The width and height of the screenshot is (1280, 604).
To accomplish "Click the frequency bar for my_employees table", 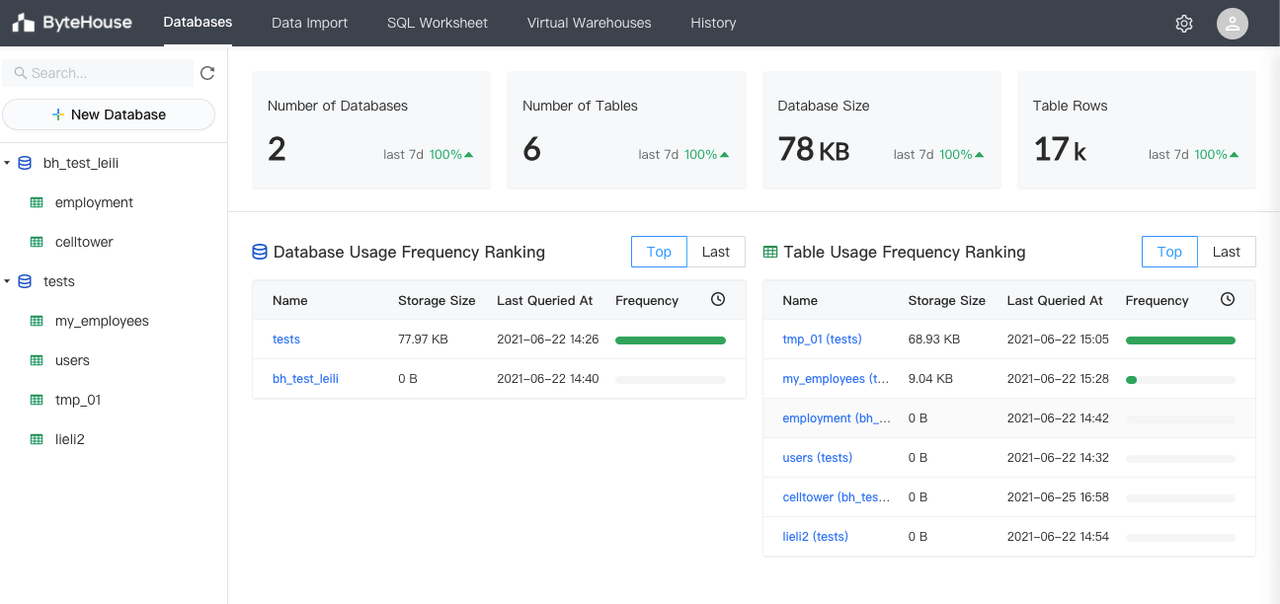I will pyautogui.click(x=1180, y=380).
